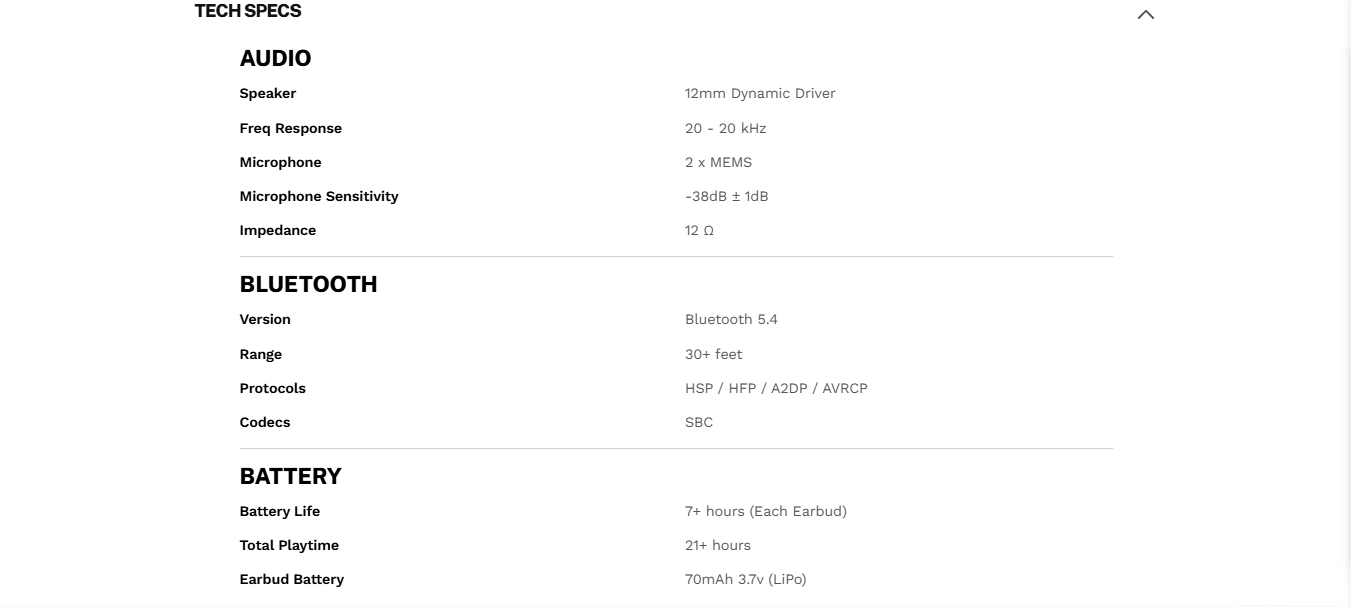Click the 12 Ω impedance value

pos(699,230)
